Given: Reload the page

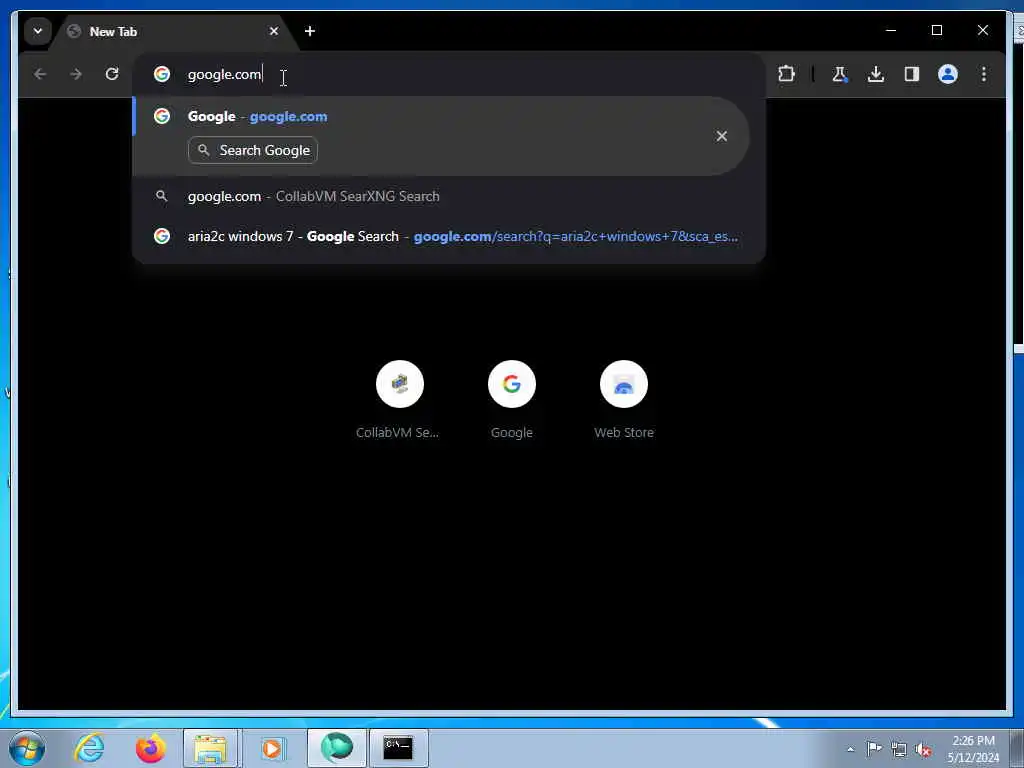Looking at the screenshot, I should 112,74.
